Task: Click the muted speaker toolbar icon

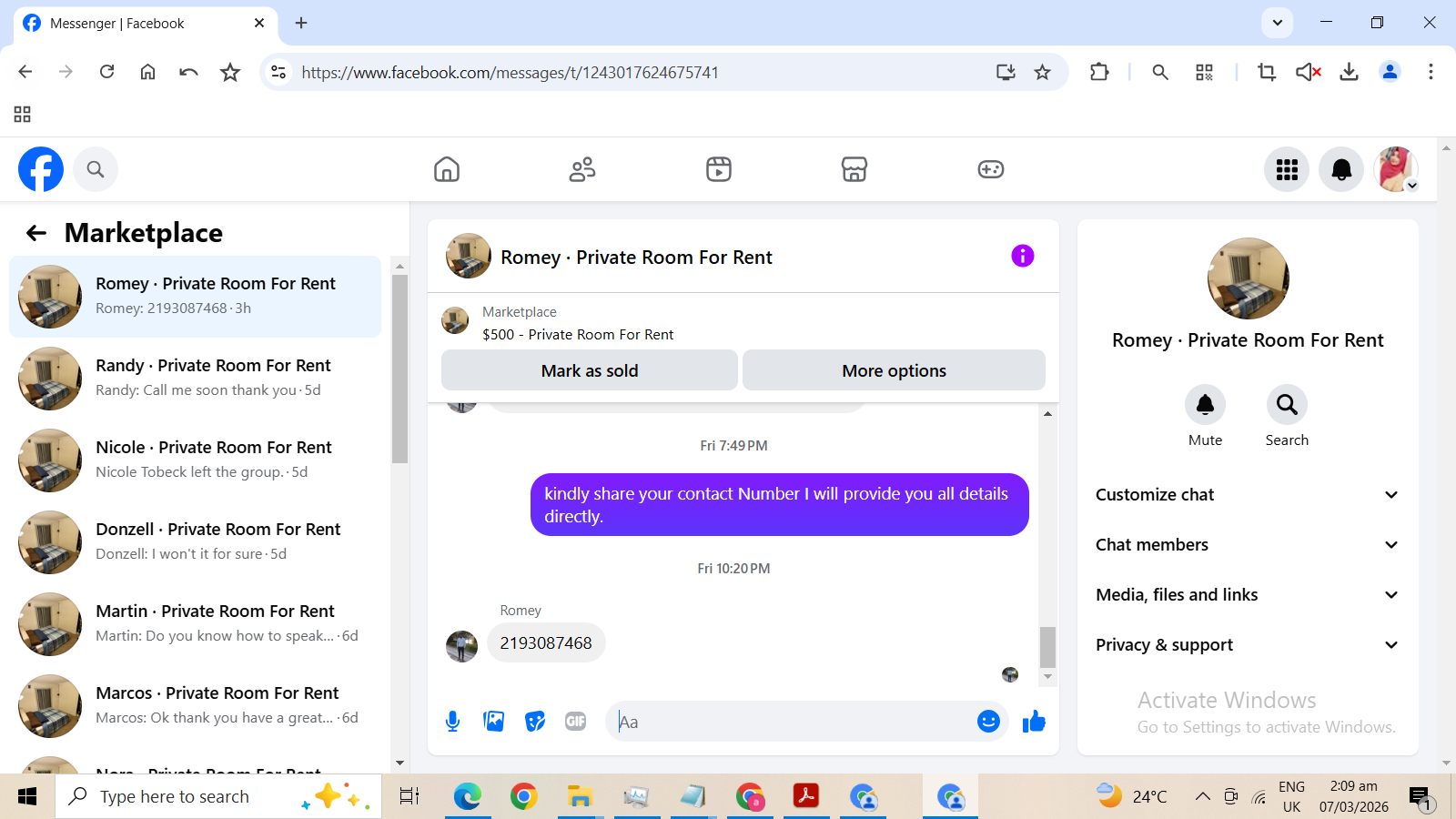Action: click(1308, 72)
